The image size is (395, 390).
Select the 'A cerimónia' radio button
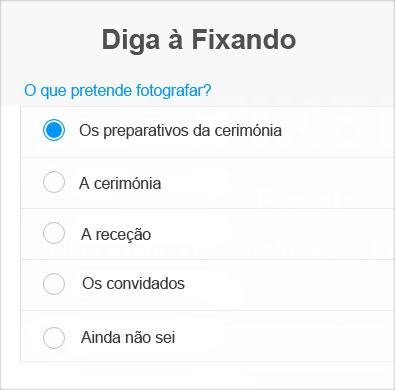pos(54,182)
